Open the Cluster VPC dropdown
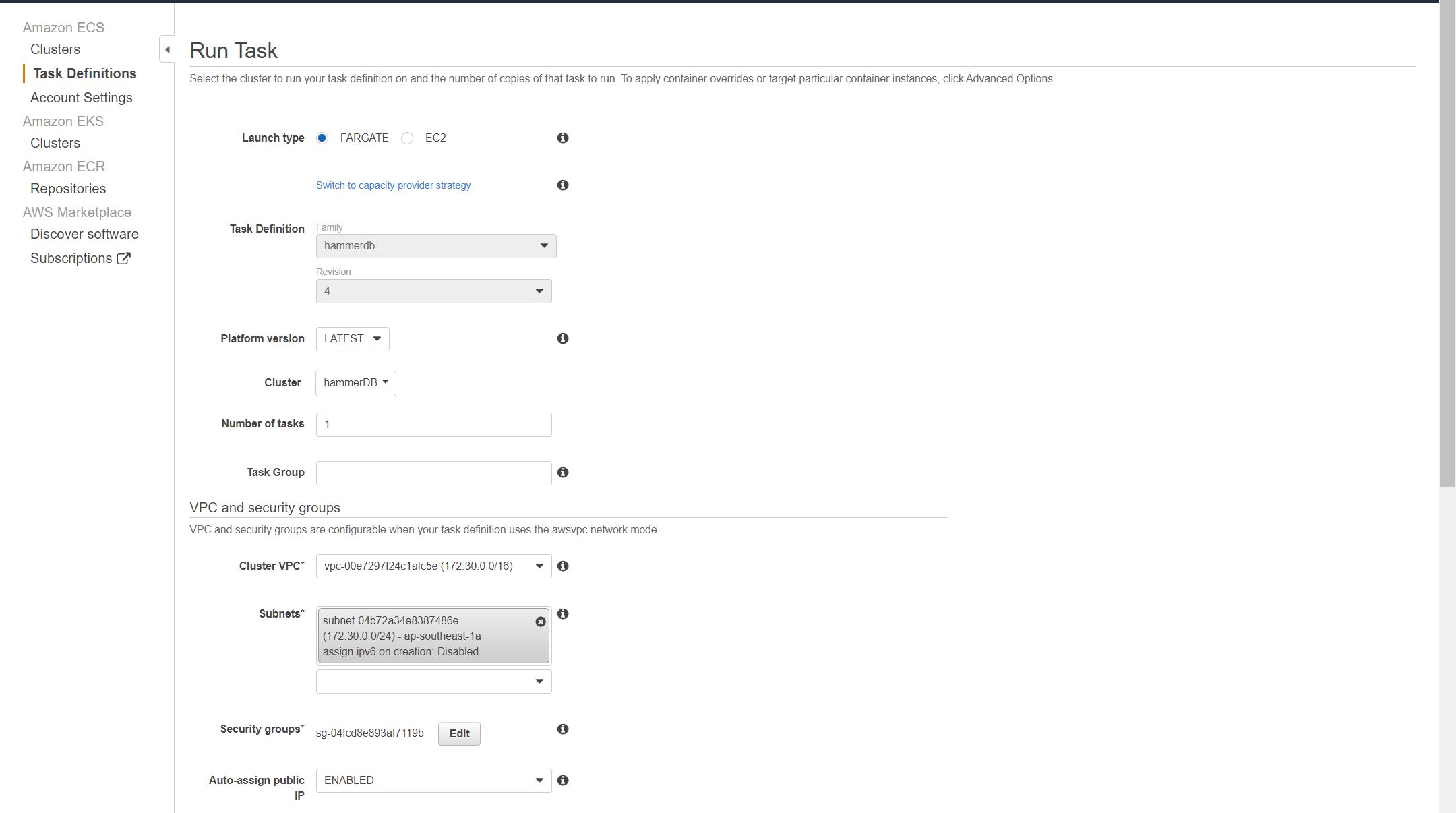1456x813 pixels. tap(433, 566)
